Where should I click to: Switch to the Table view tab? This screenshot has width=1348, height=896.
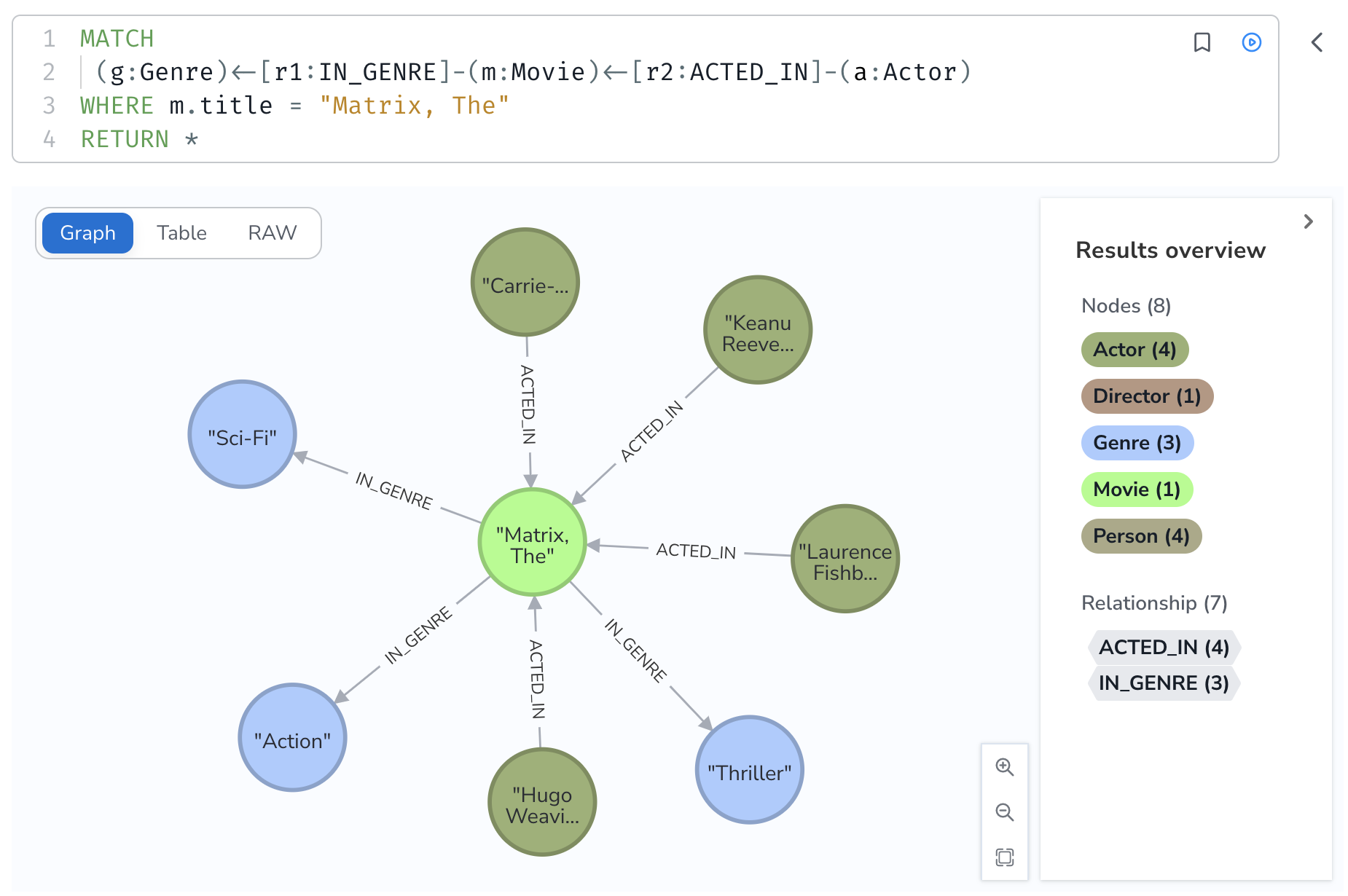pos(181,233)
